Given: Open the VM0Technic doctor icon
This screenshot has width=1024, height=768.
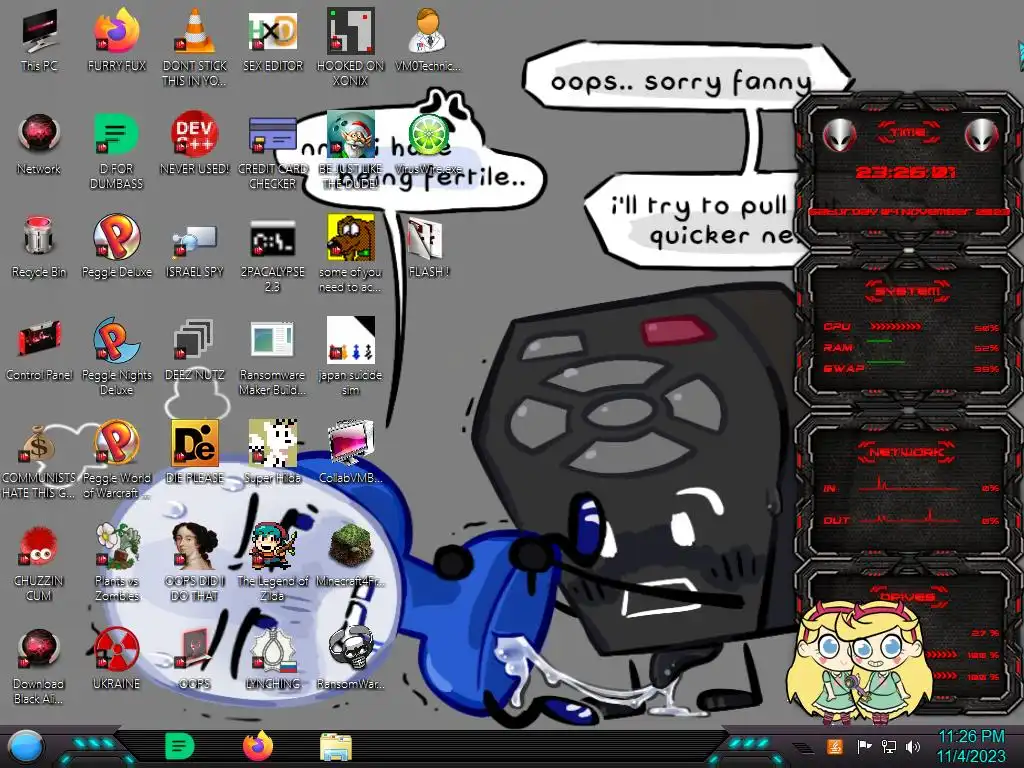Looking at the screenshot, I should click(x=428, y=40).
